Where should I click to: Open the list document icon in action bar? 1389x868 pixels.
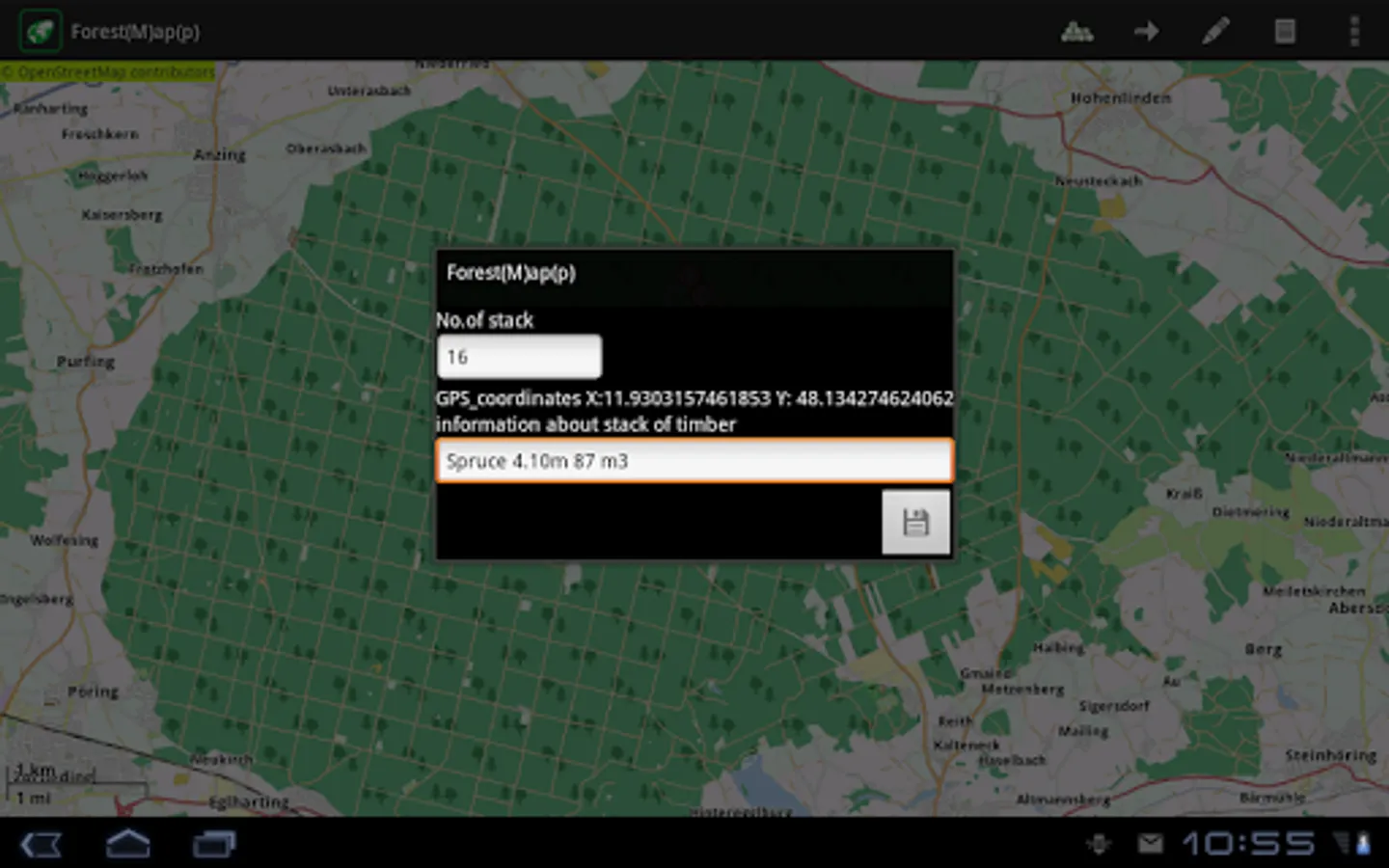pyautogui.click(x=1285, y=32)
